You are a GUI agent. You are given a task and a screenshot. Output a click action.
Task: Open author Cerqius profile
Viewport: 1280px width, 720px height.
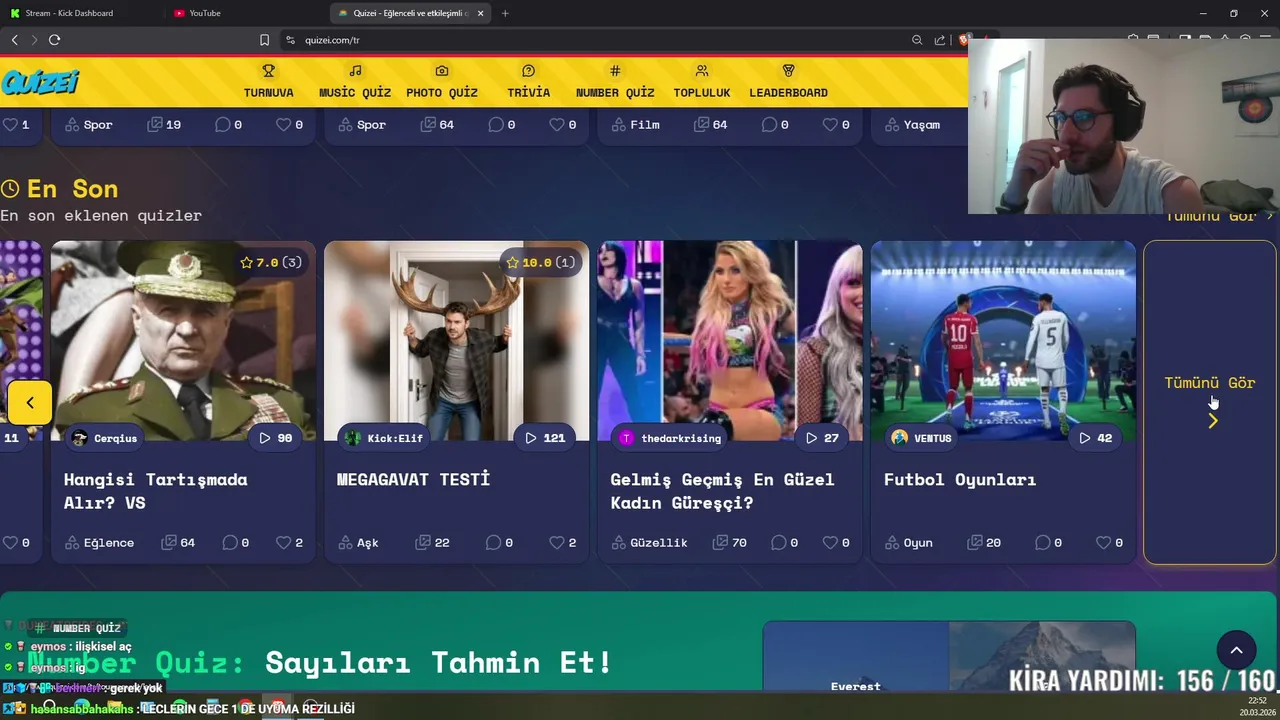coord(104,438)
